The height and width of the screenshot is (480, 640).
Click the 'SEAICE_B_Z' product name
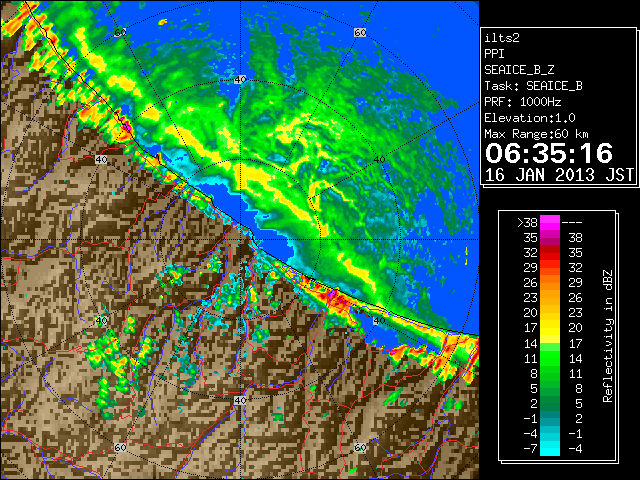[519, 70]
